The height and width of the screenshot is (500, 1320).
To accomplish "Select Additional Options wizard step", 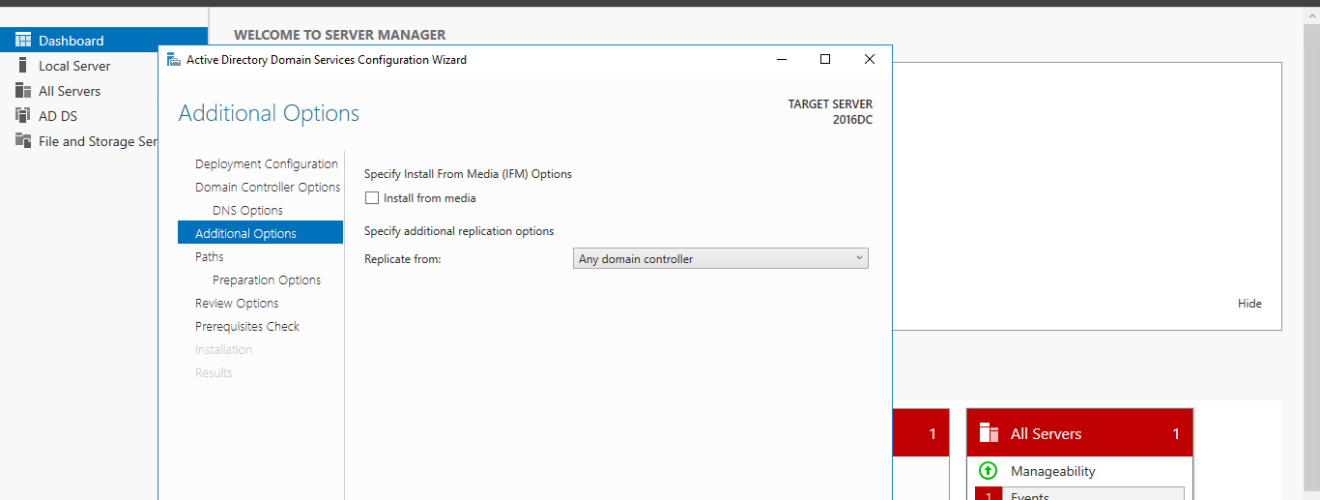I will [260, 233].
